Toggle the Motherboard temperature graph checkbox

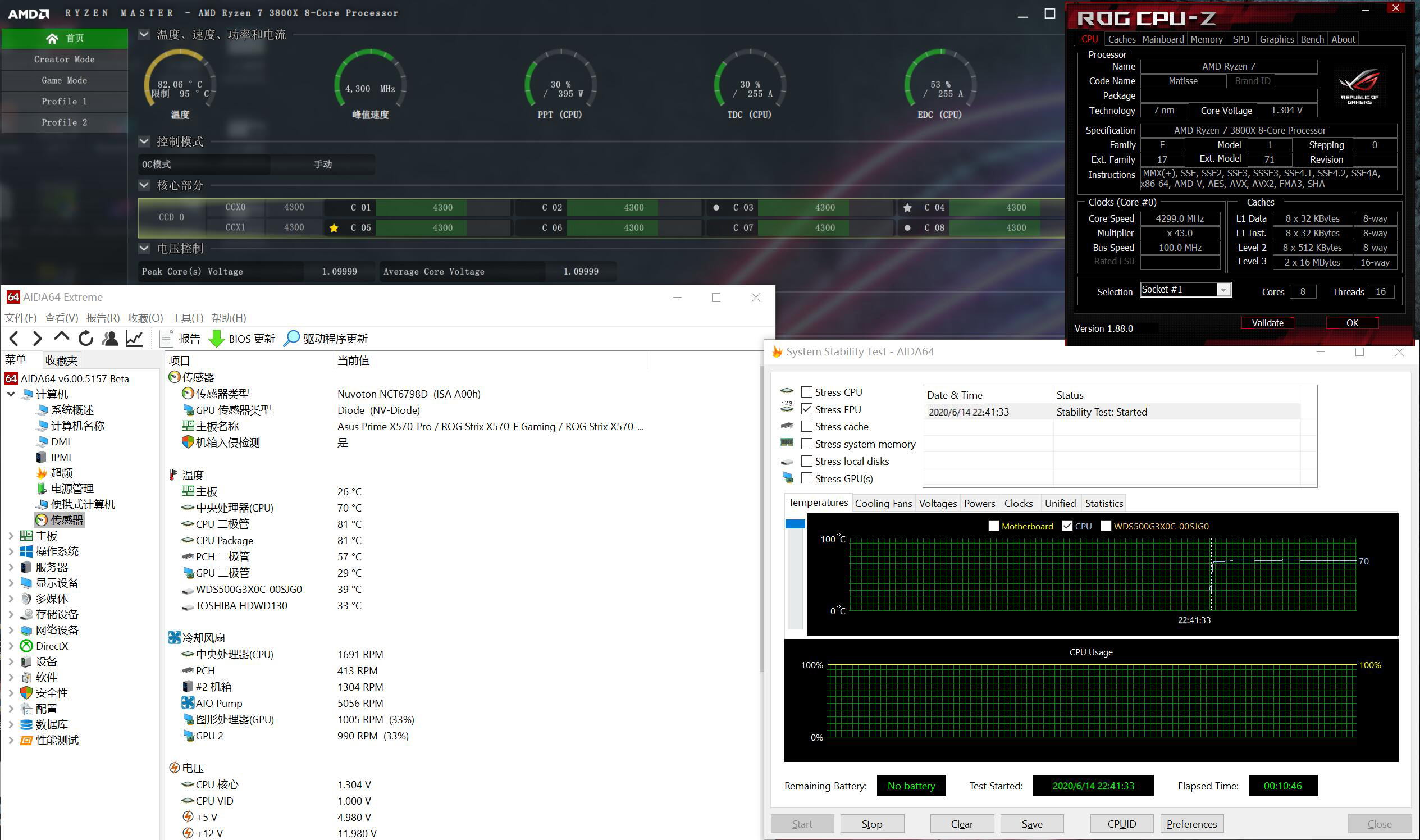point(993,526)
